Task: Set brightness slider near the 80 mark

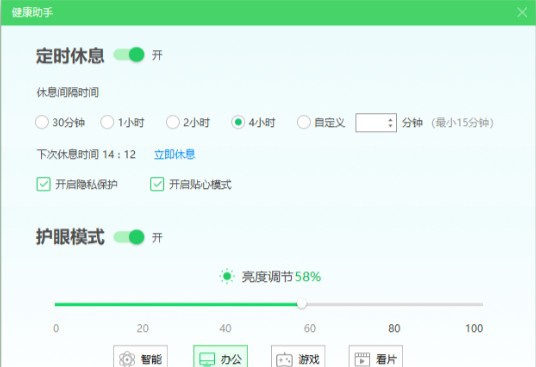Action: [x=394, y=304]
